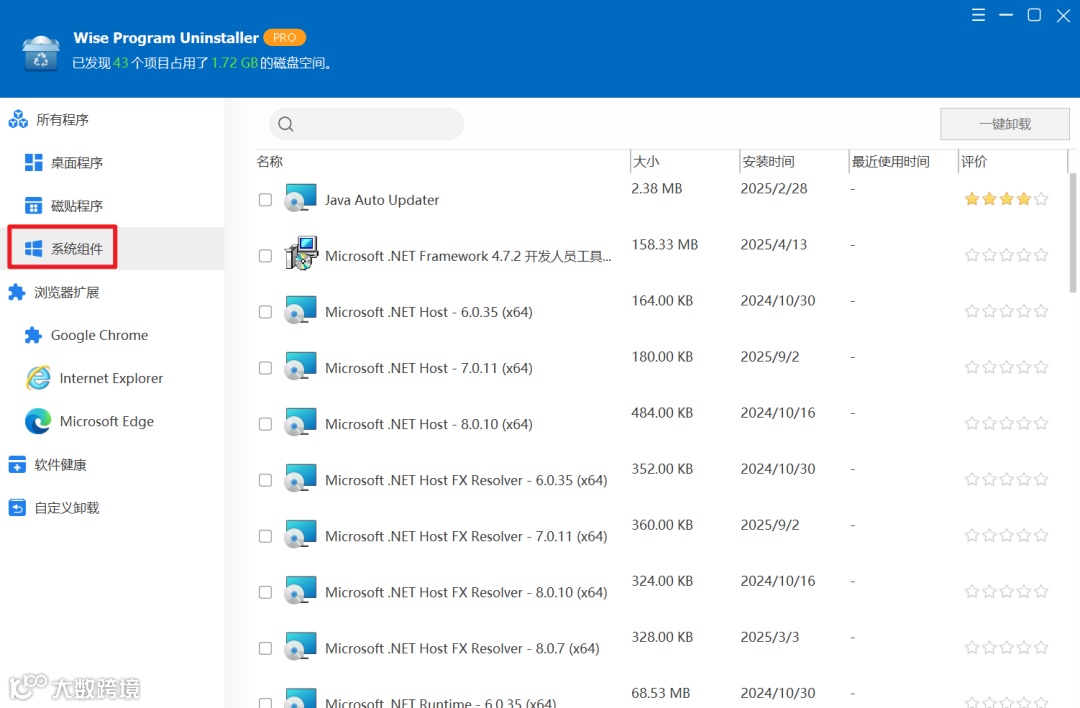The height and width of the screenshot is (708, 1080).
Task: Click the 所有程序 sidebar icon
Action: 18,119
